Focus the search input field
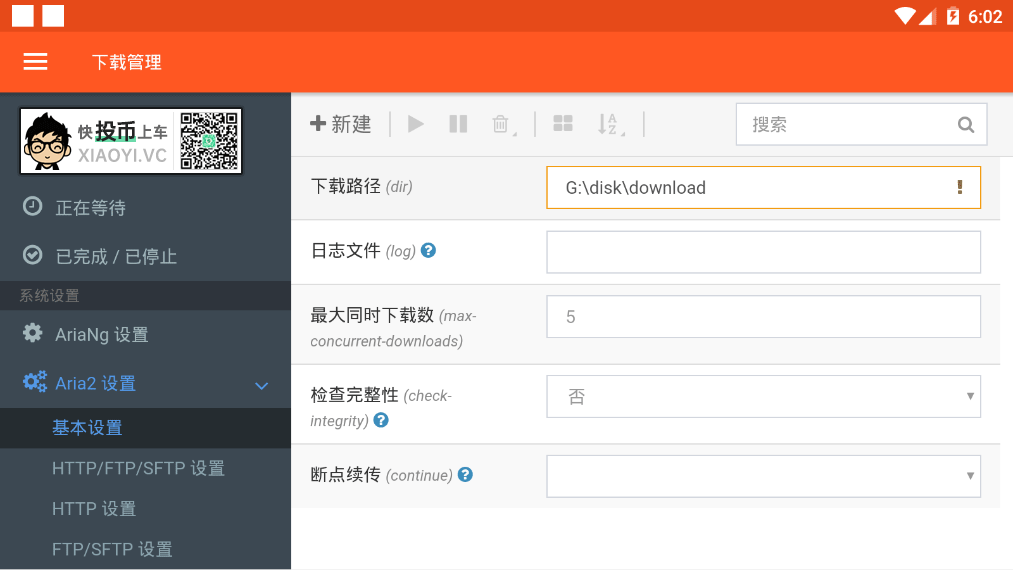 [861, 125]
